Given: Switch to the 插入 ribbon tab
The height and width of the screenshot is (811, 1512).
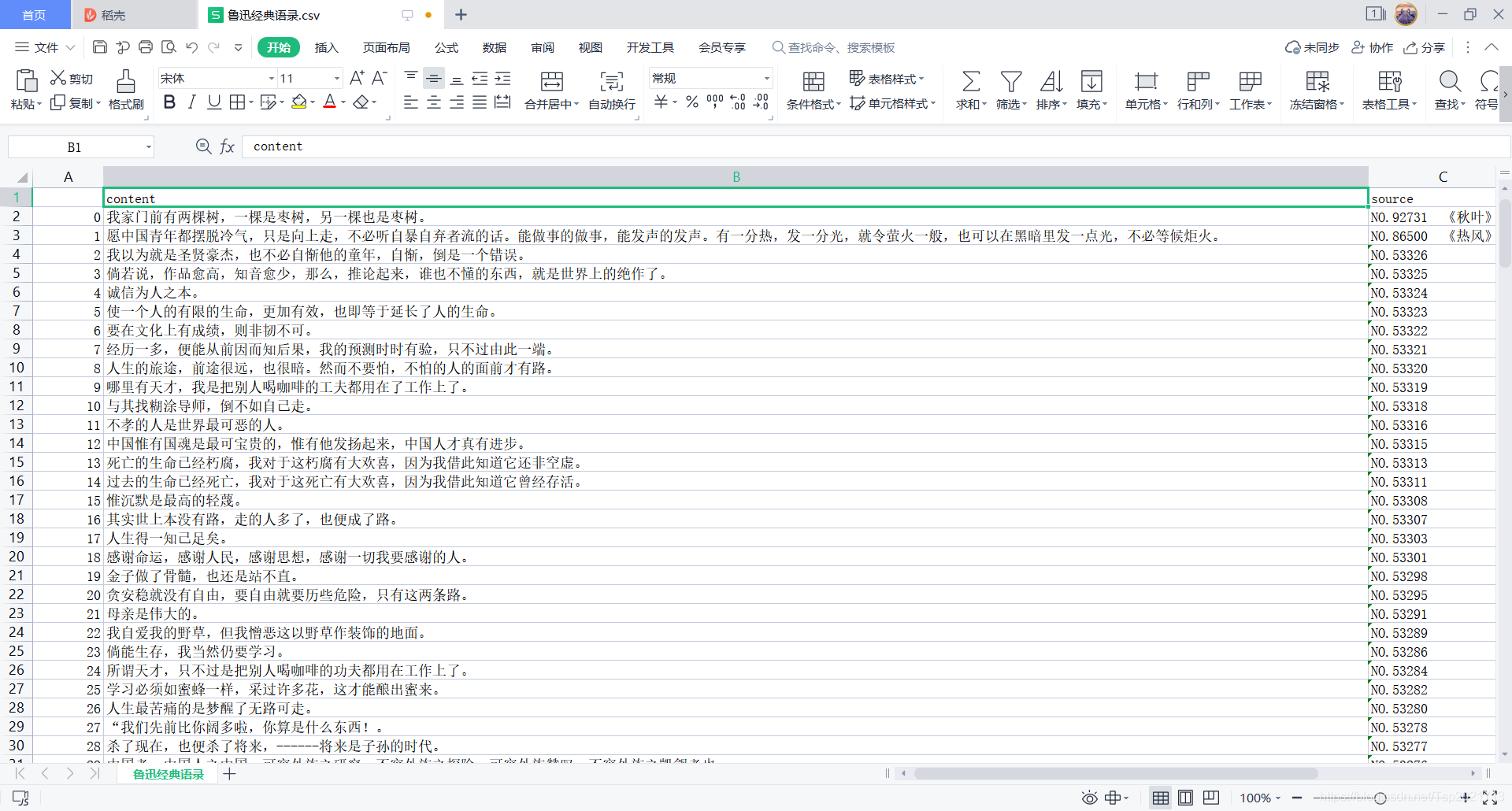Looking at the screenshot, I should [326, 47].
